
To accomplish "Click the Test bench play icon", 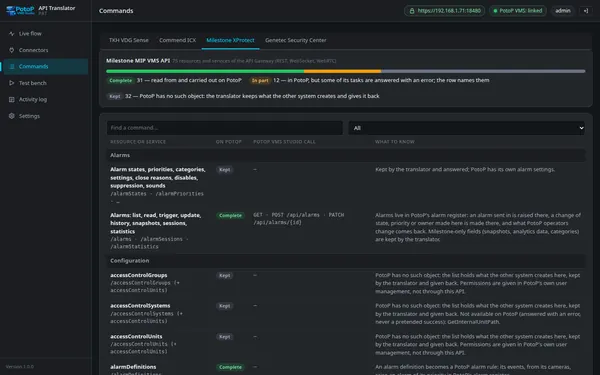I will (x=11, y=83).
